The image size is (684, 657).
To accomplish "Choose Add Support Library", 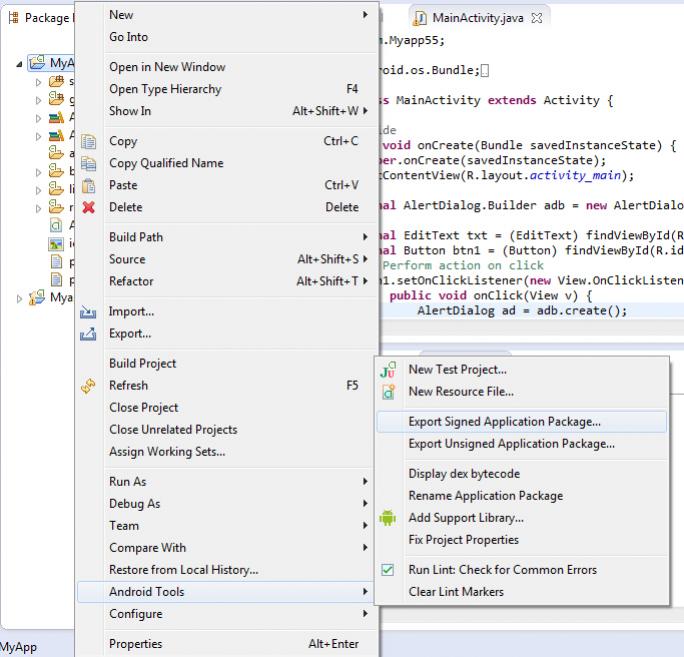I will click(x=522, y=518).
